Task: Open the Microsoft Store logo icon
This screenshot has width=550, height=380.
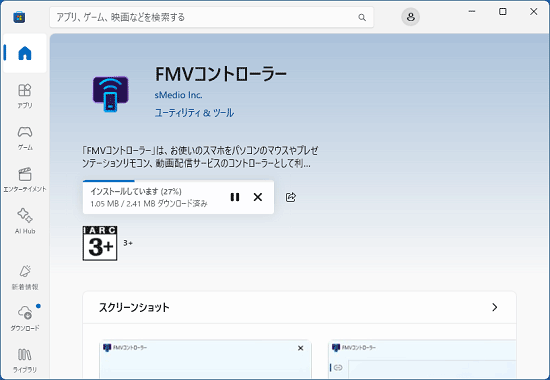Action: click(x=19, y=17)
